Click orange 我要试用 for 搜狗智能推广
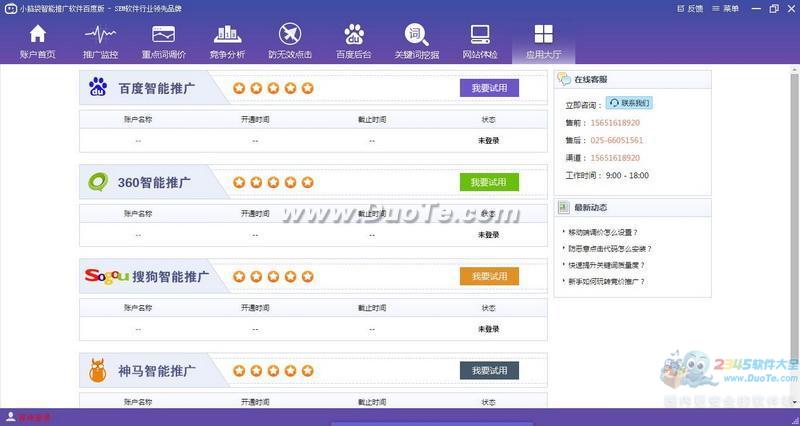800x426 pixels. pyautogui.click(x=489, y=276)
